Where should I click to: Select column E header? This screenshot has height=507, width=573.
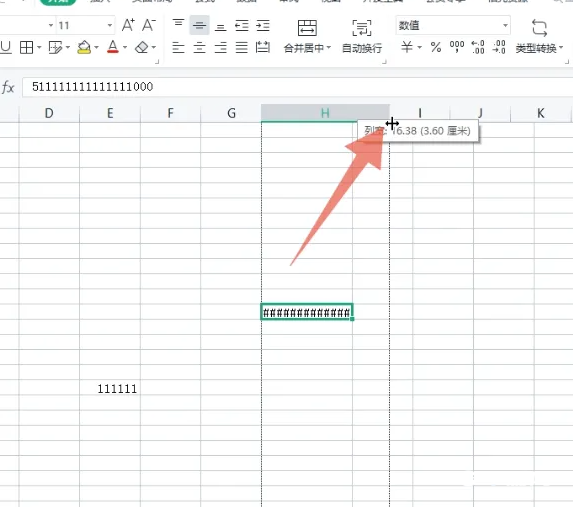pyautogui.click(x=110, y=113)
